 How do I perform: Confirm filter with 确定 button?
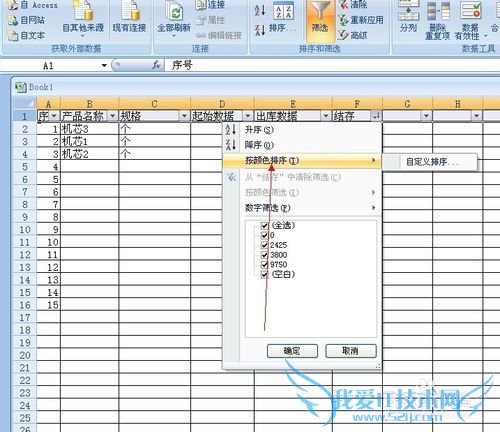(x=292, y=351)
